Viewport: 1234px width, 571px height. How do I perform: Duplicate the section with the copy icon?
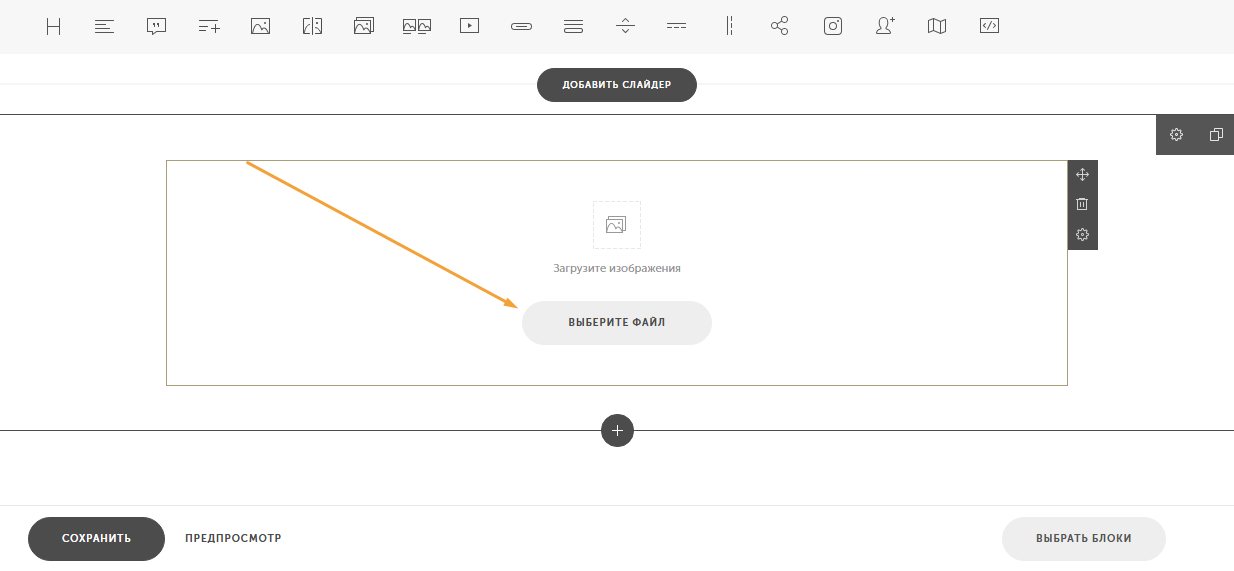click(1216, 135)
